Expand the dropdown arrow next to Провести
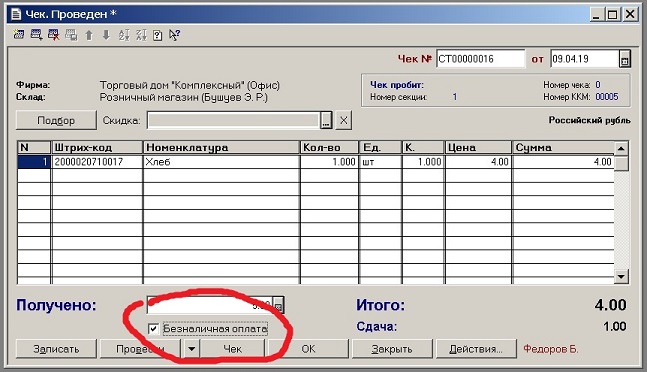 [191, 349]
